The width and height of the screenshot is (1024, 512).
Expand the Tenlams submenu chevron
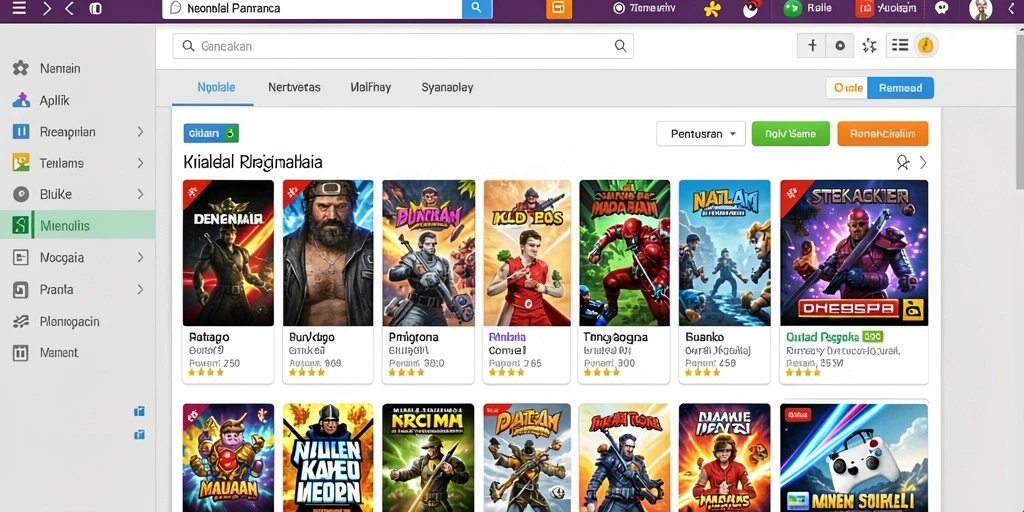coord(140,163)
